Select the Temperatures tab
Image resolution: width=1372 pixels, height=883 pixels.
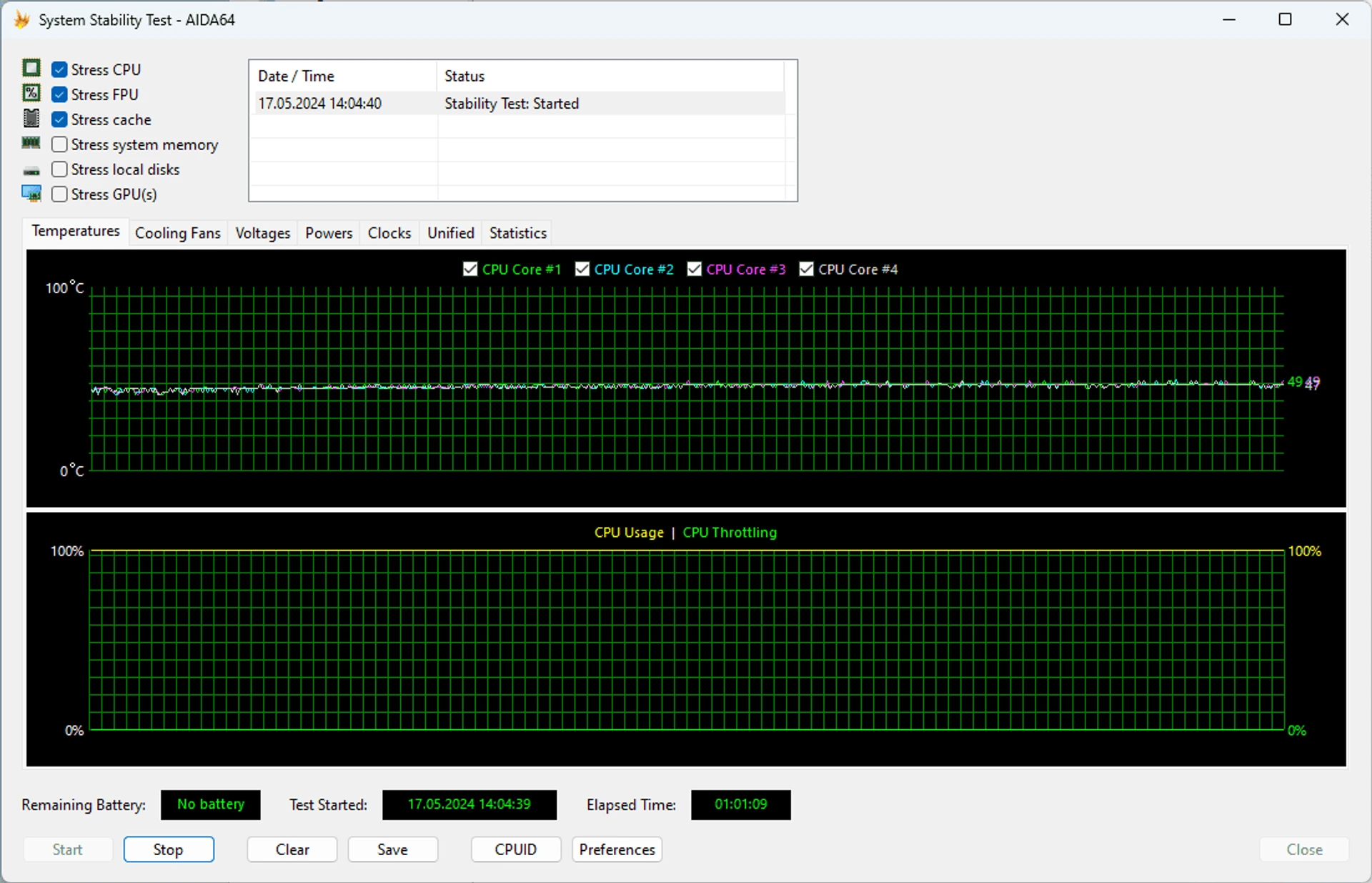point(76,231)
